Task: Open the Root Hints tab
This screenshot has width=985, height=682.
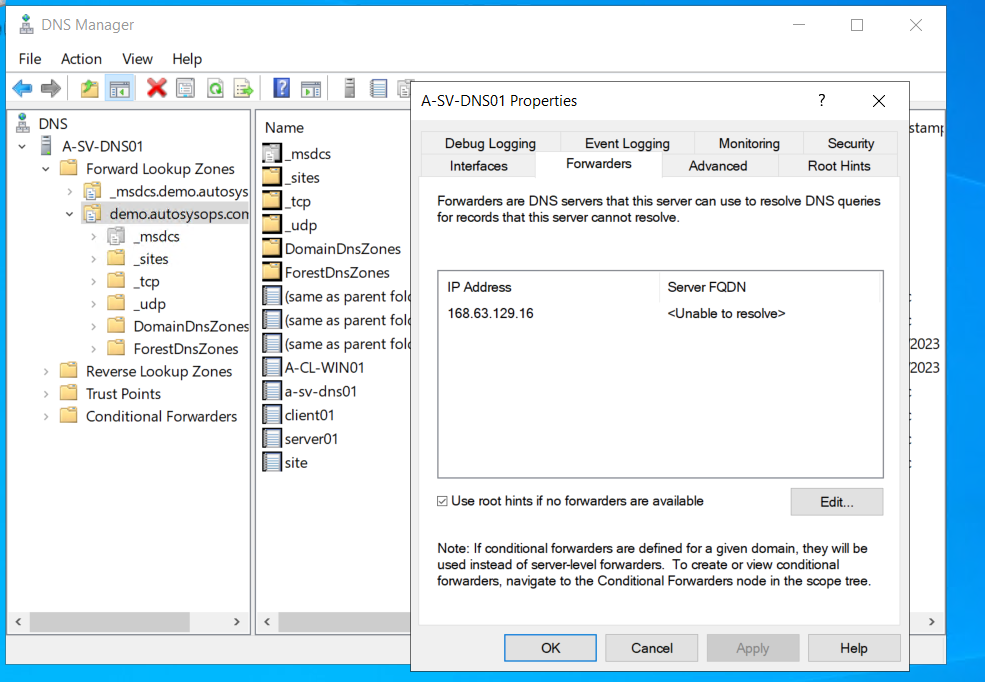Action: [838, 166]
